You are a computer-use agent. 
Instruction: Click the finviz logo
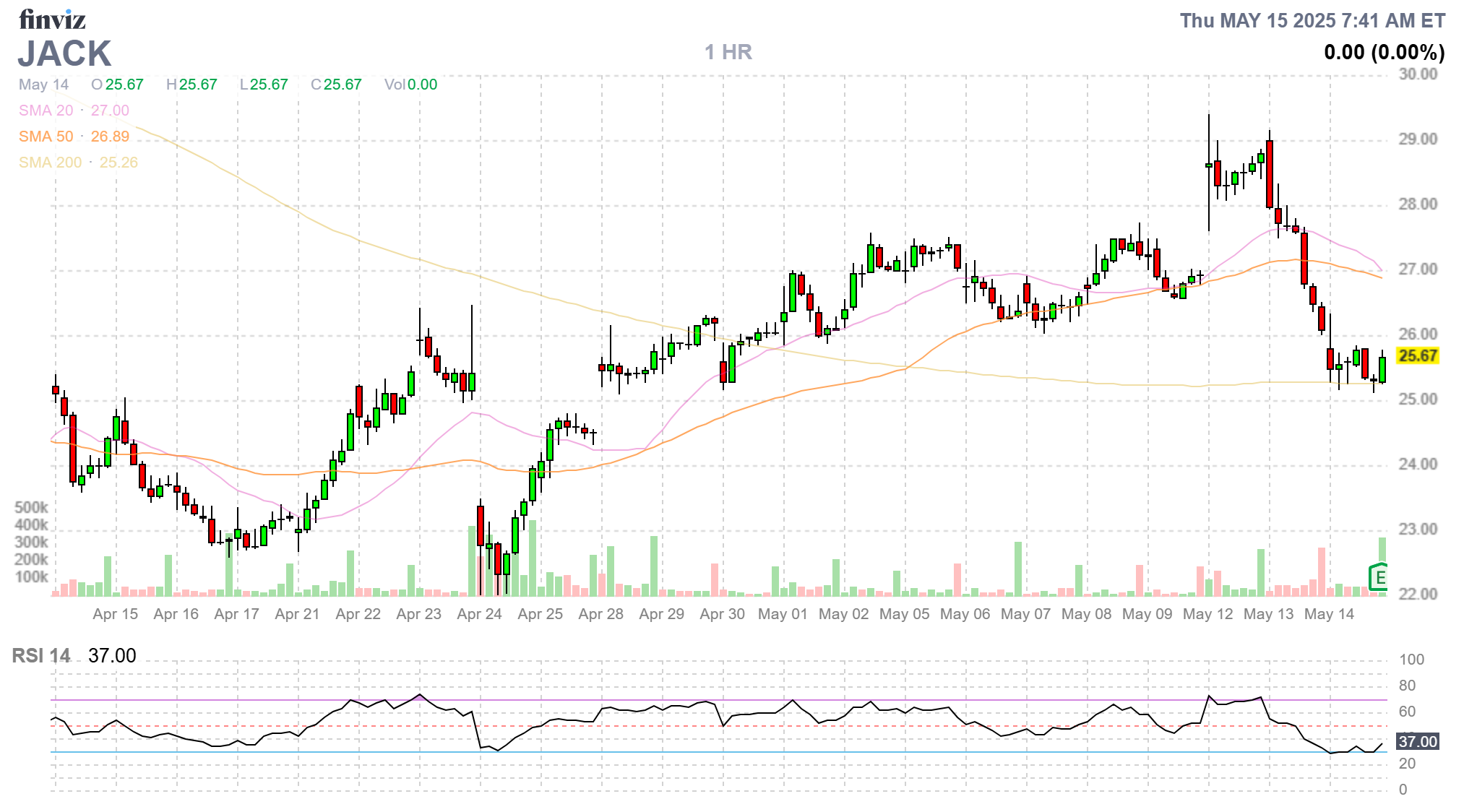tap(52, 20)
